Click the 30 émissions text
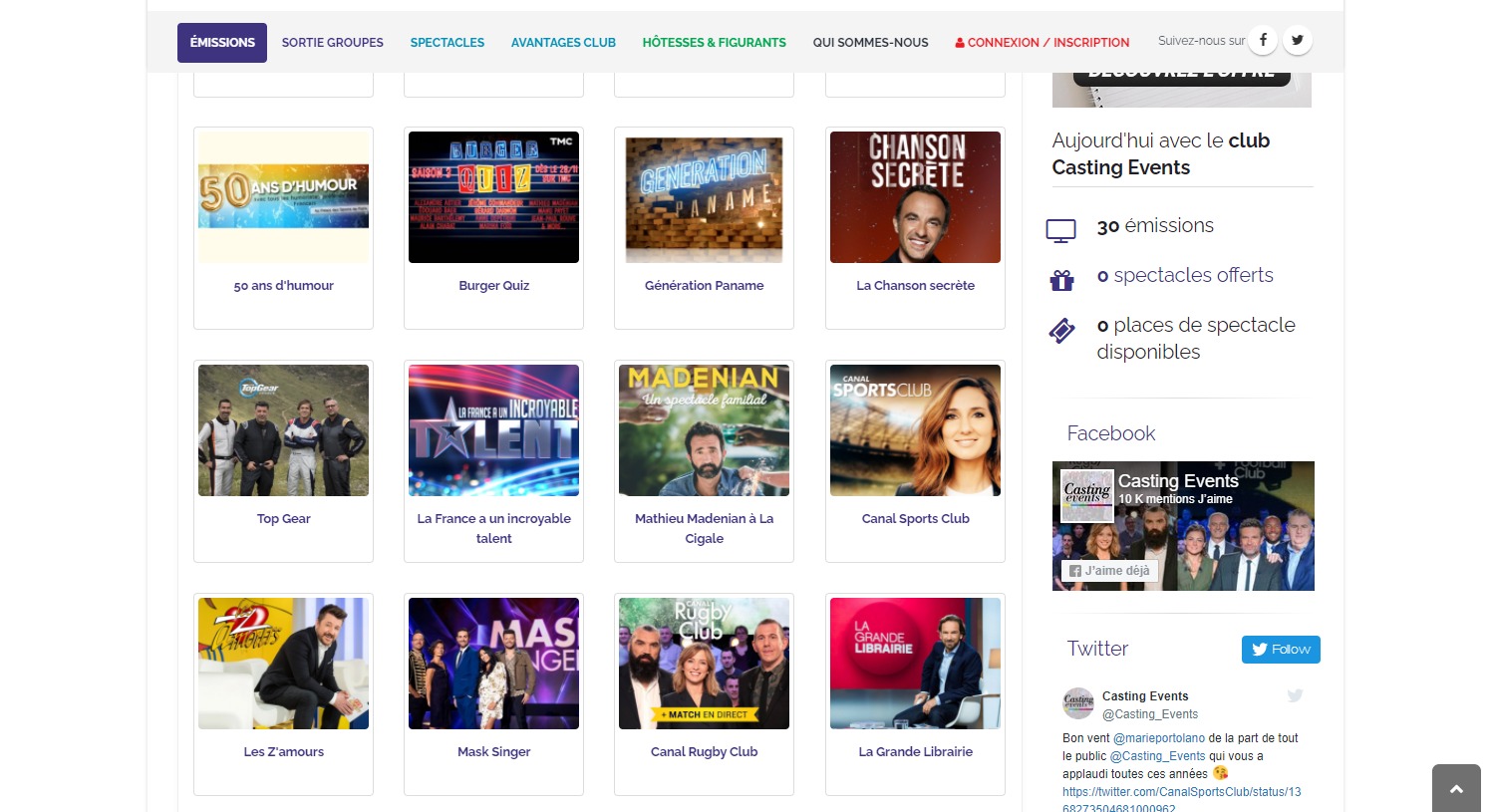 click(x=1155, y=226)
